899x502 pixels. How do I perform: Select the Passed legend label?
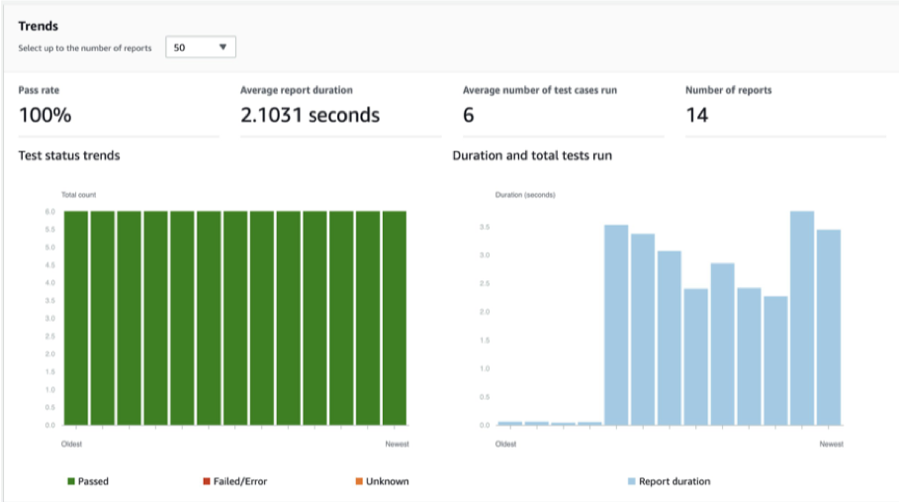(x=93, y=481)
